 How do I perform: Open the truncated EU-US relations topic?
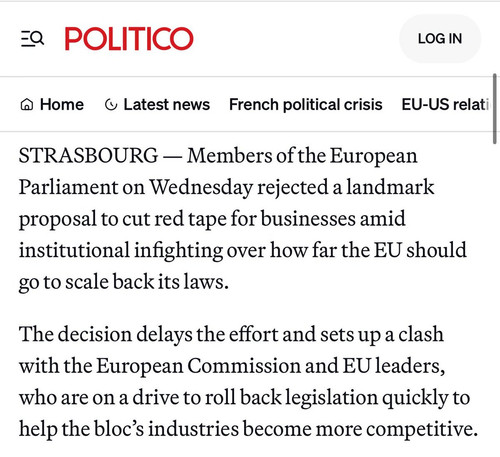point(446,105)
